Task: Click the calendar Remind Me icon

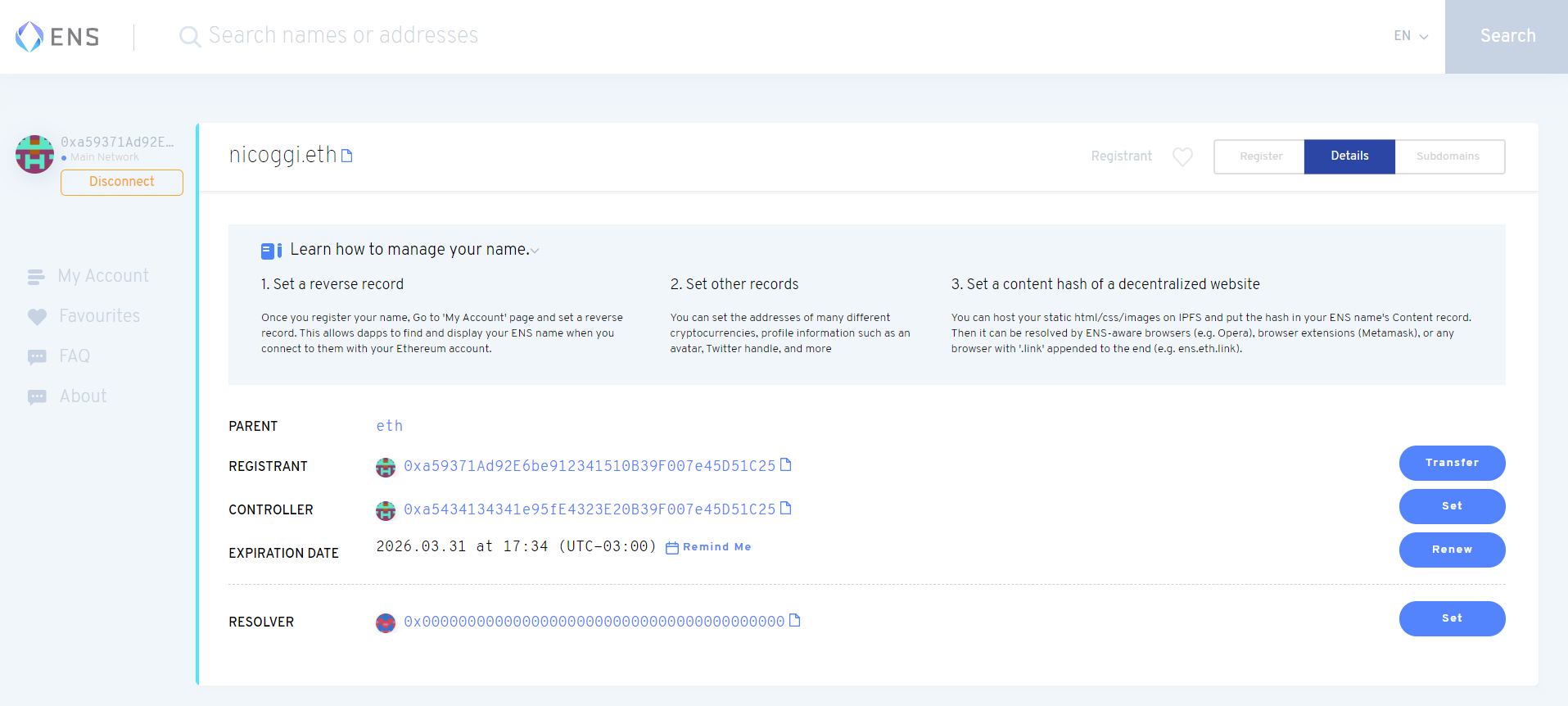Action: [x=672, y=548]
